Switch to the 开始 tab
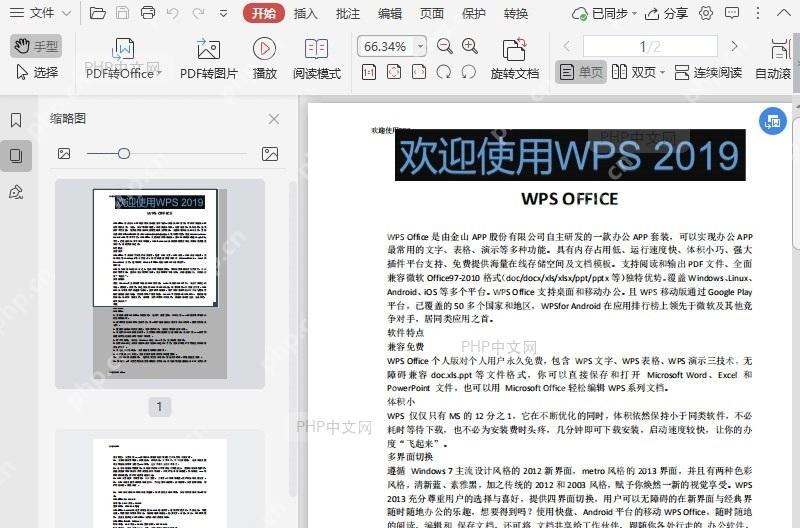This screenshot has height=528, width=800. (263, 13)
